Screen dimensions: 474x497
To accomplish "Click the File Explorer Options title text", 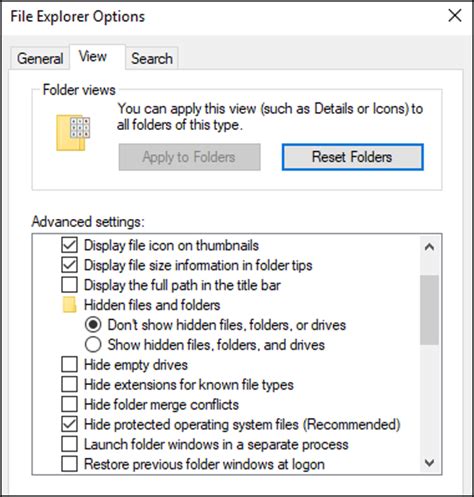I will point(78,16).
